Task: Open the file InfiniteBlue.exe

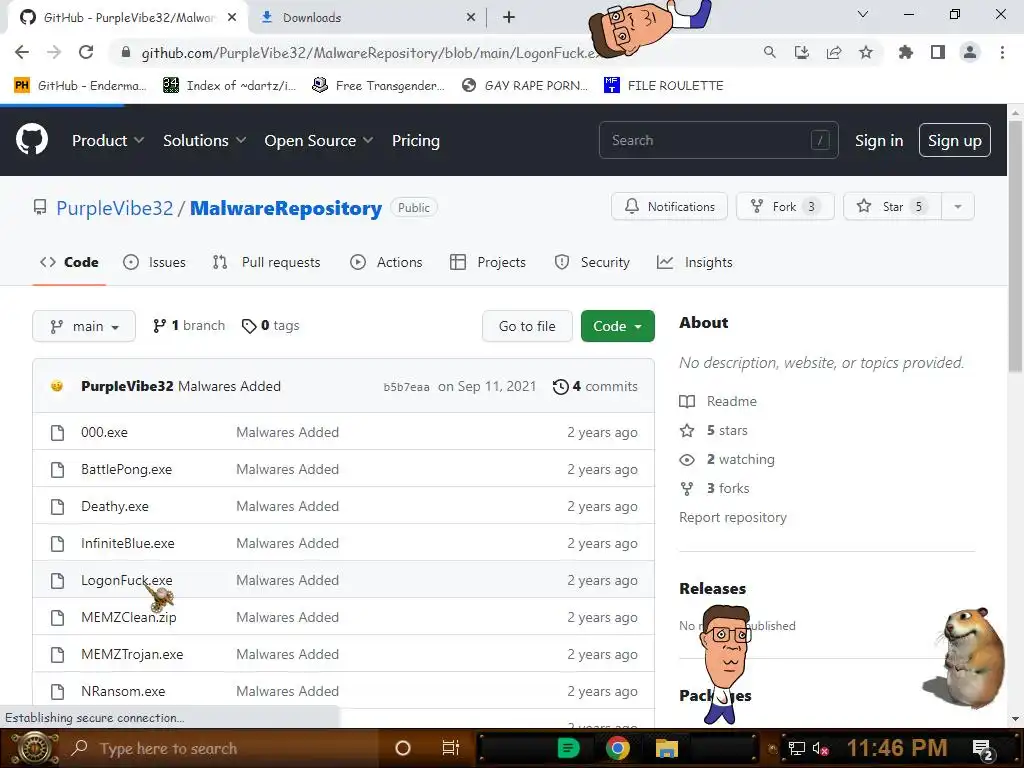Action: click(x=128, y=543)
